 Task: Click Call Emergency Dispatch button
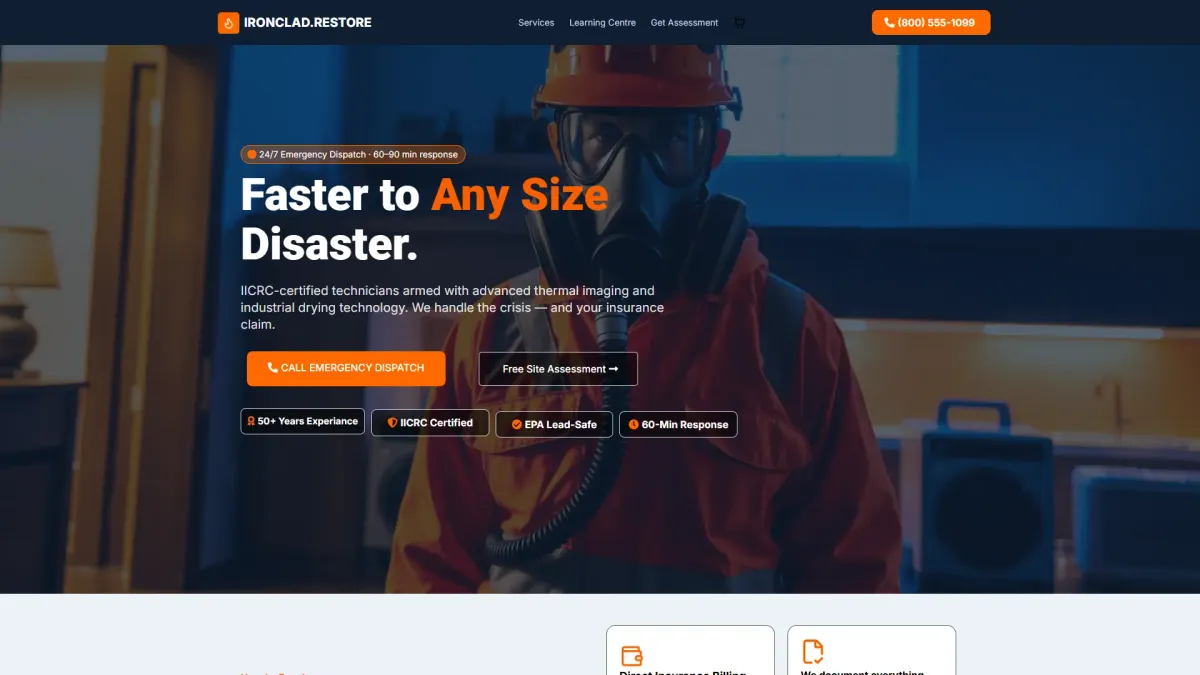click(346, 368)
